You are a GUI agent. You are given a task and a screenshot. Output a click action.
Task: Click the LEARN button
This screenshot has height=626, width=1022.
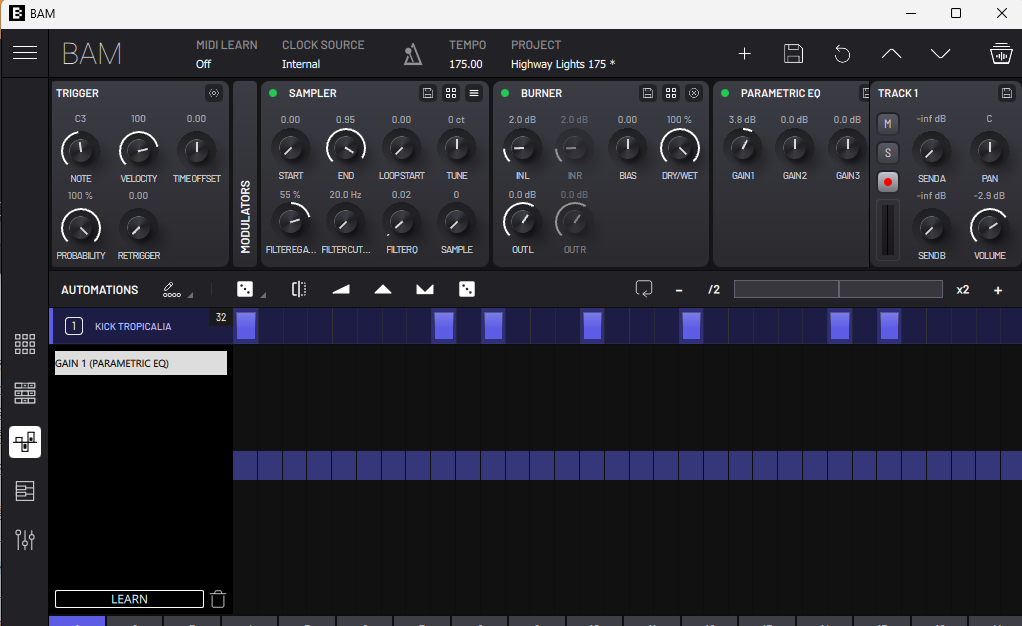click(x=129, y=599)
